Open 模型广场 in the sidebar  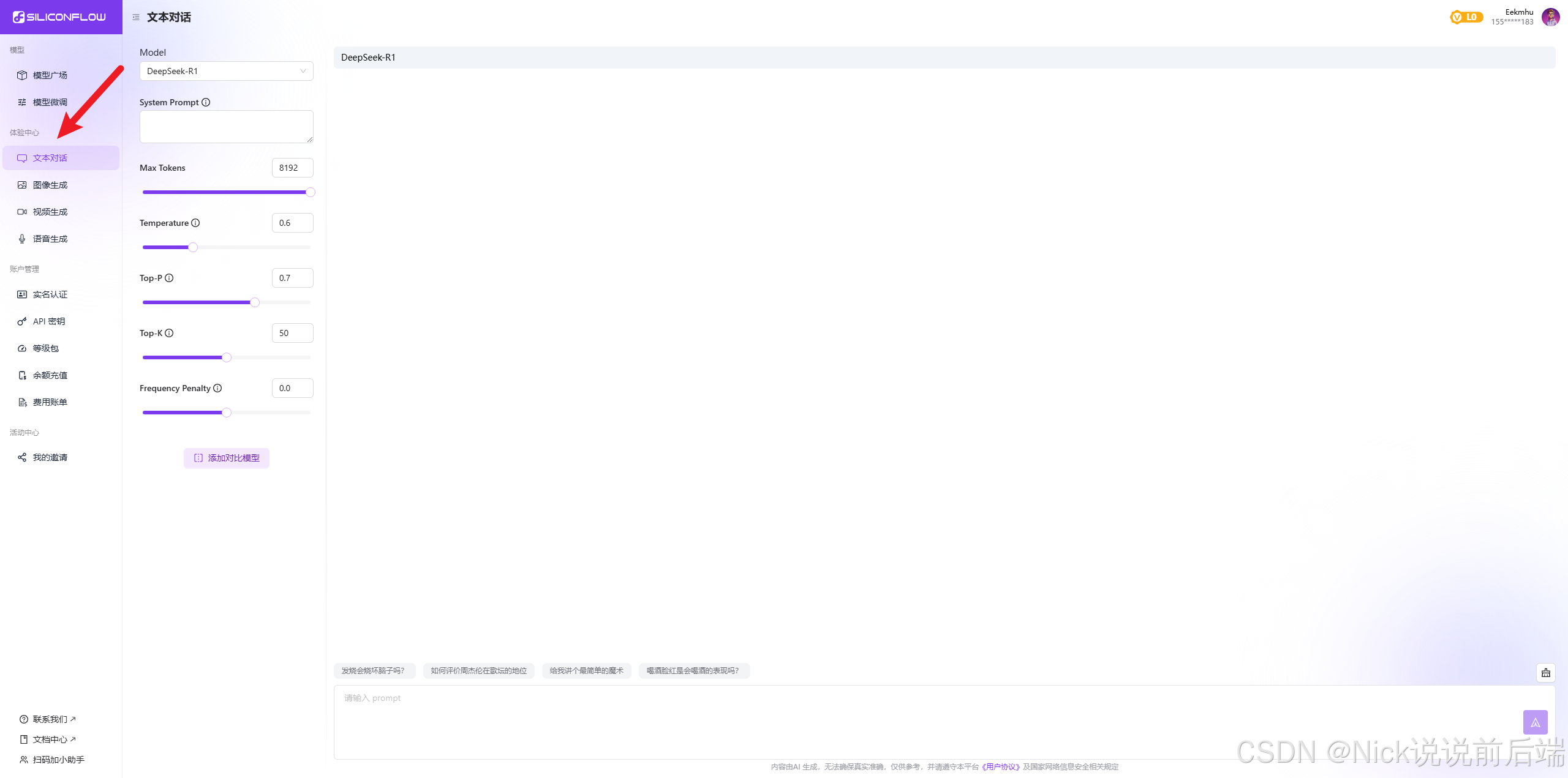50,75
